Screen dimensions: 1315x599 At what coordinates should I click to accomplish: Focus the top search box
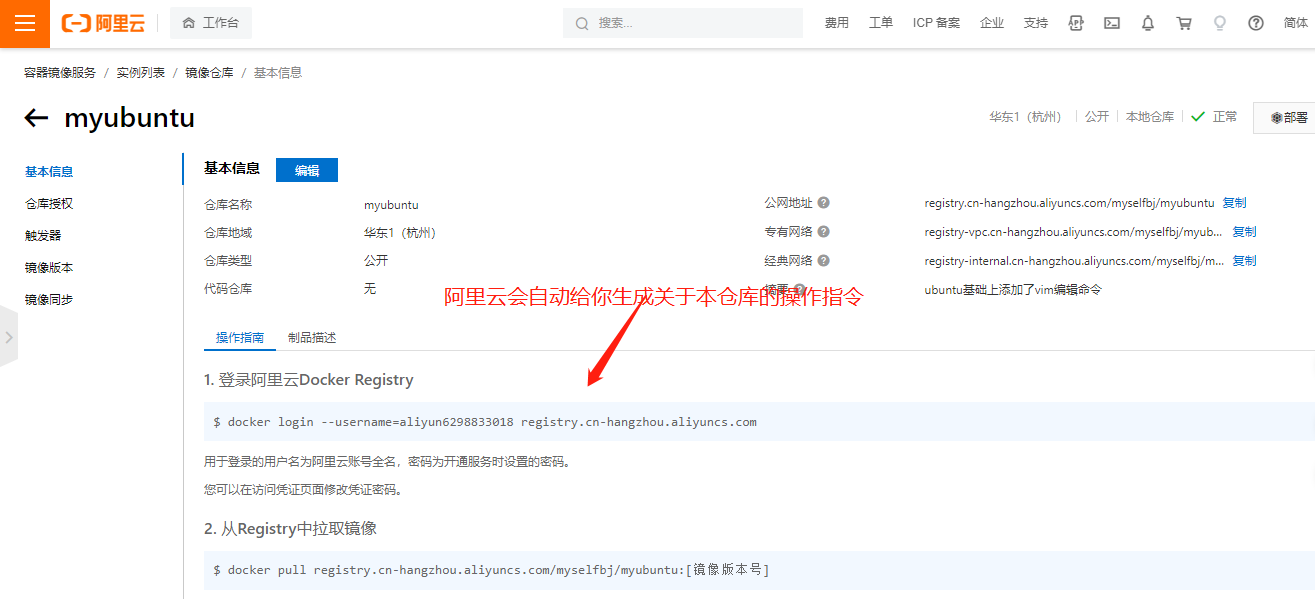point(683,23)
